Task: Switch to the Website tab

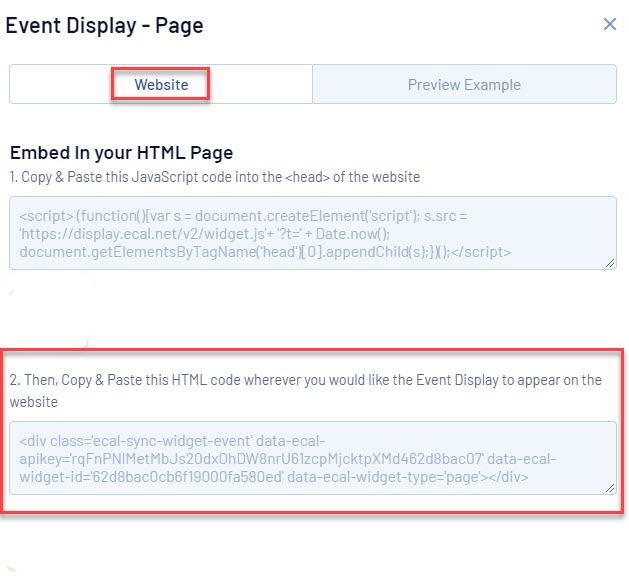Action: coord(161,84)
